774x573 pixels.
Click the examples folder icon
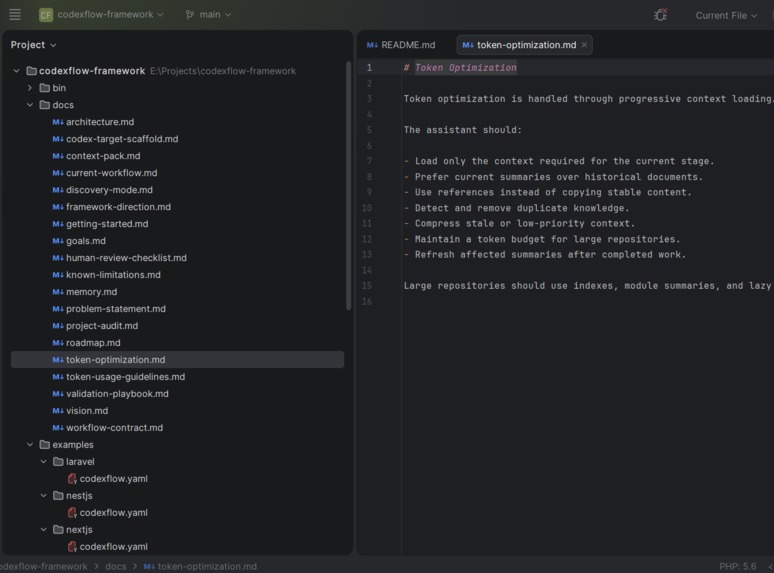[x=44, y=445]
